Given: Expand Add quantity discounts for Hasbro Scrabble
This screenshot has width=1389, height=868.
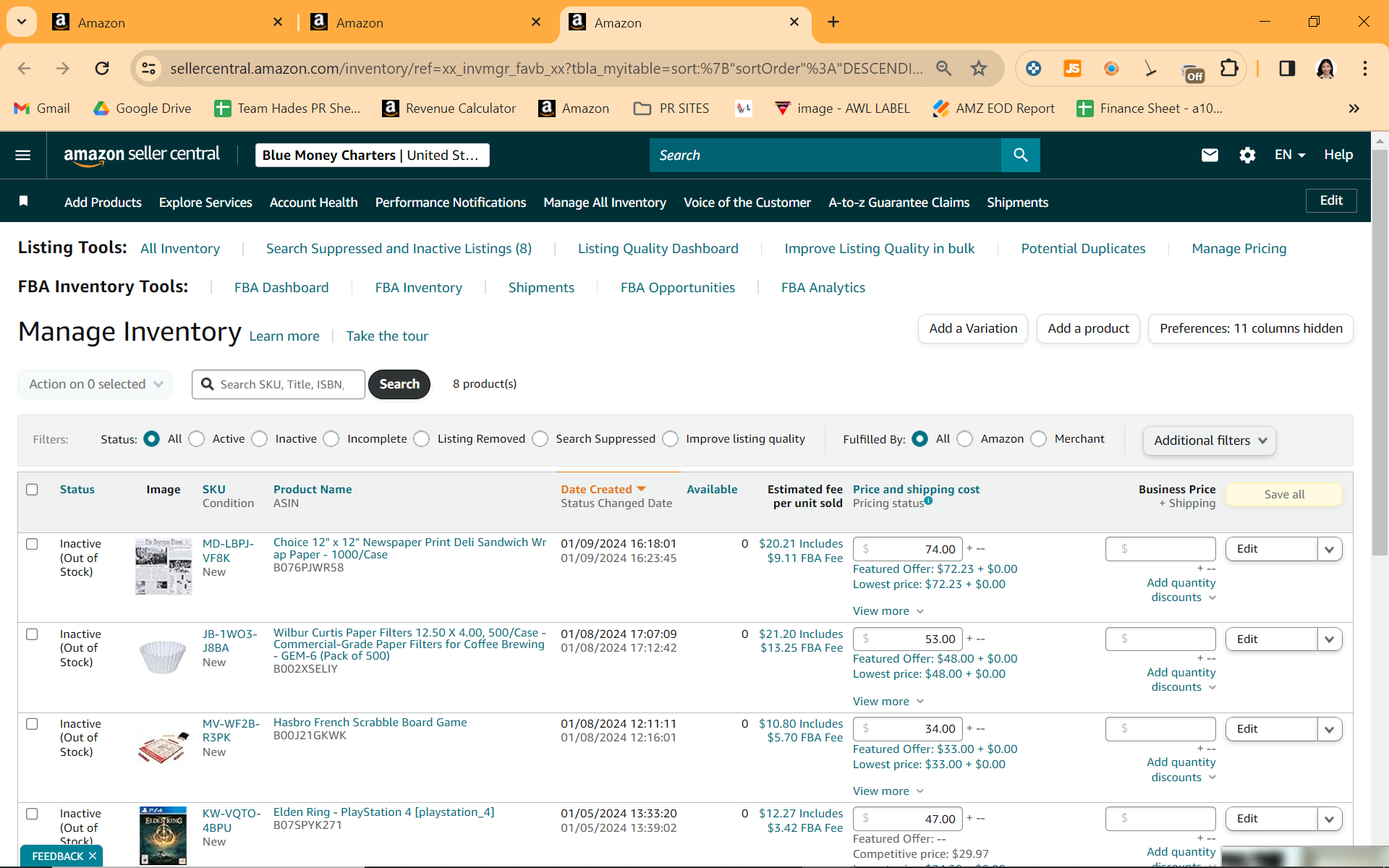Looking at the screenshot, I should pos(1181,770).
